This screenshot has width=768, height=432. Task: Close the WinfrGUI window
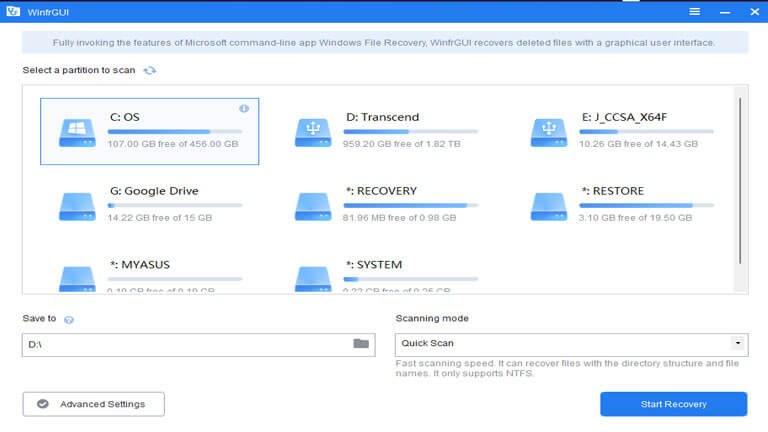[x=754, y=12]
